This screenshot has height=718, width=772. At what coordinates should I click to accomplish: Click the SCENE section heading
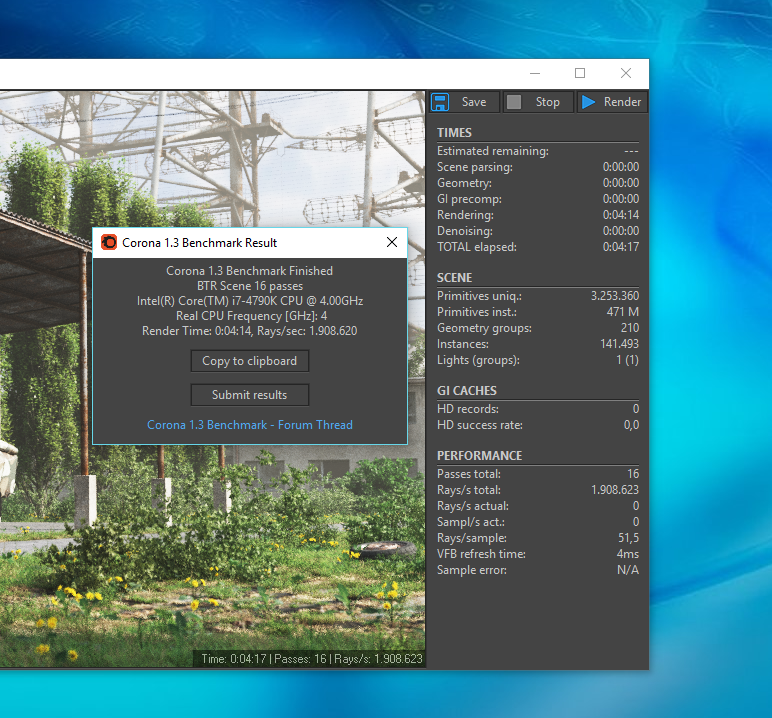coord(454,278)
